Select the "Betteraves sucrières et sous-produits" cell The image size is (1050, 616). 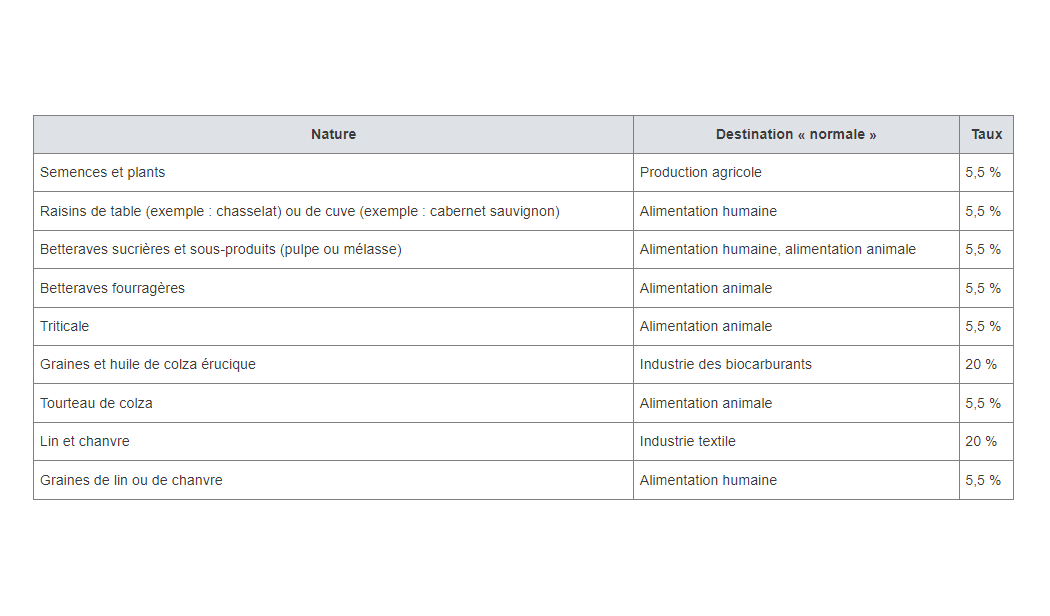coord(221,249)
